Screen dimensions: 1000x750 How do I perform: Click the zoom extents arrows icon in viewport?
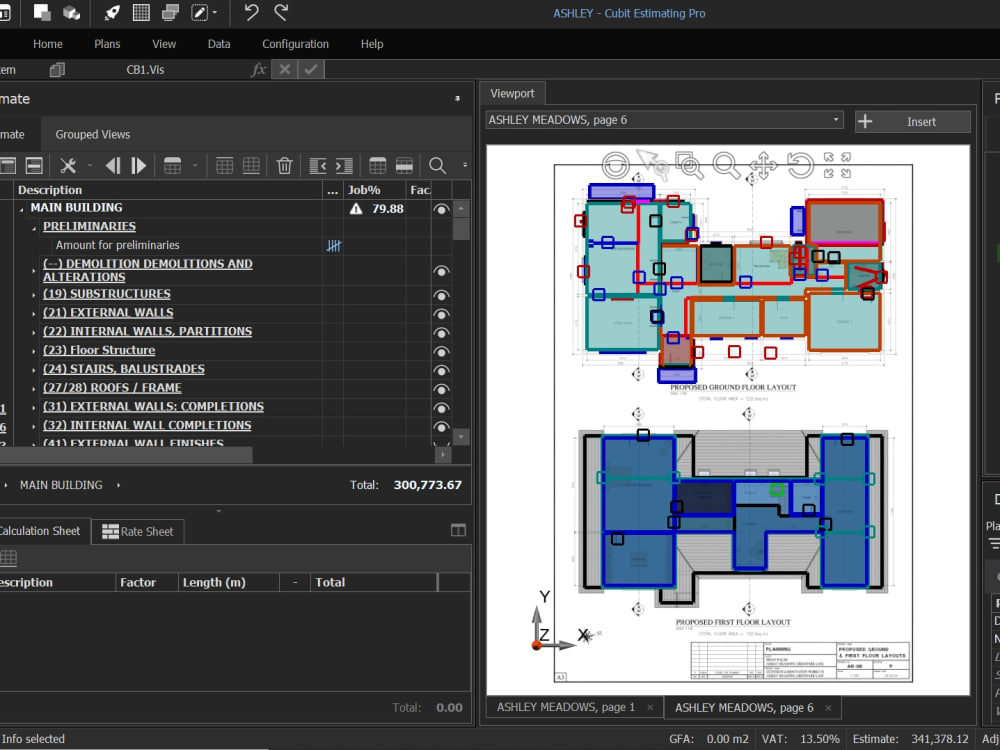[837, 165]
